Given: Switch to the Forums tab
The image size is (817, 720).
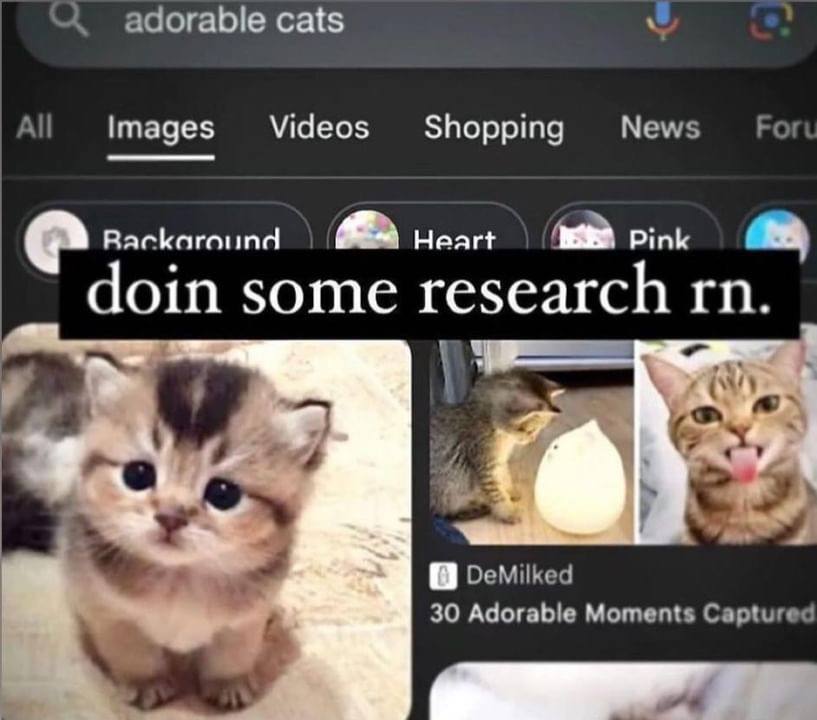Looking at the screenshot, I should (x=786, y=127).
